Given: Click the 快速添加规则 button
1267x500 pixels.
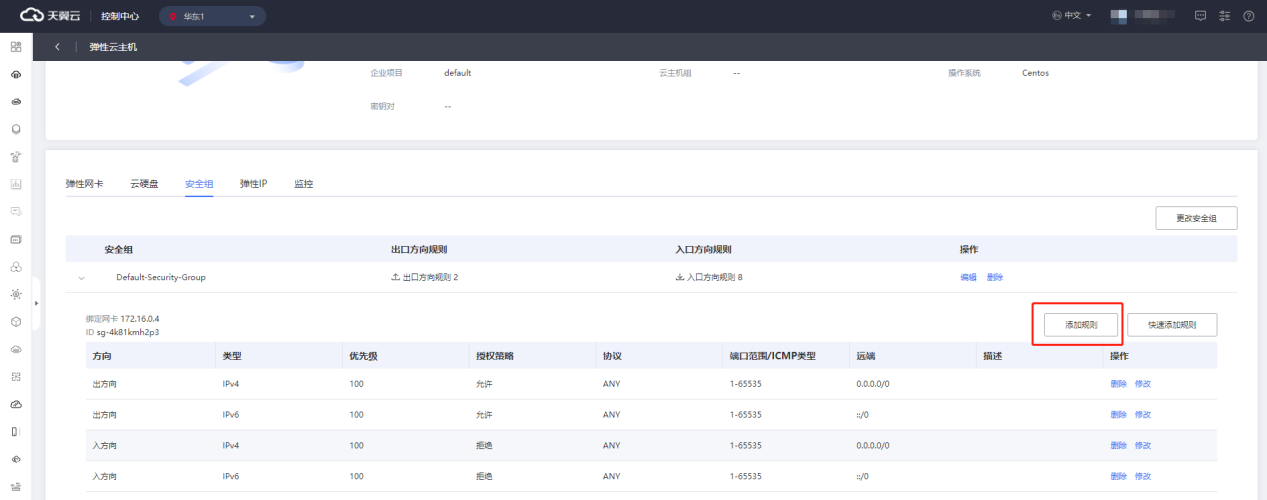Looking at the screenshot, I should (x=1171, y=325).
